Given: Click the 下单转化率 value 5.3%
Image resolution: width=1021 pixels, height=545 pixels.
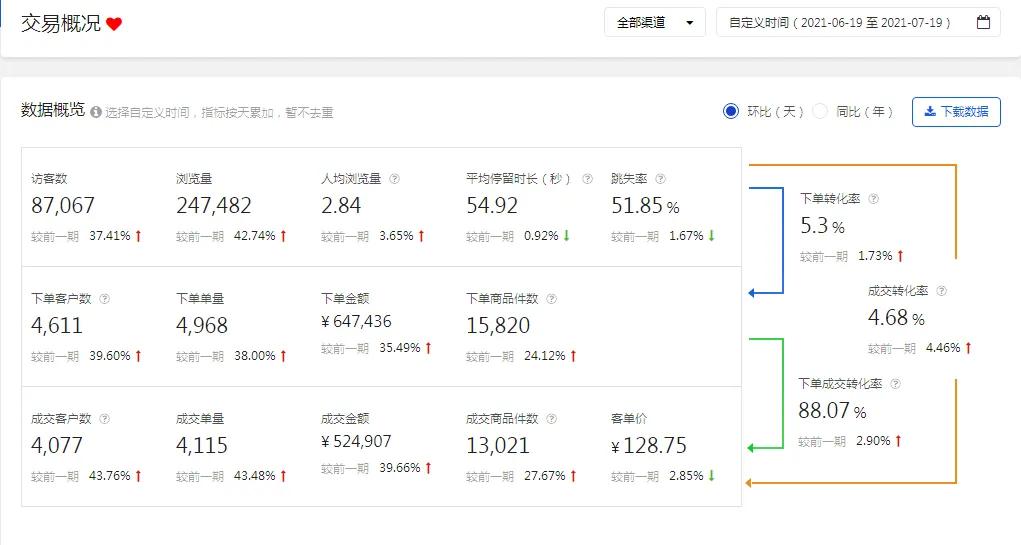Looking at the screenshot, I should [x=822, y=226].
